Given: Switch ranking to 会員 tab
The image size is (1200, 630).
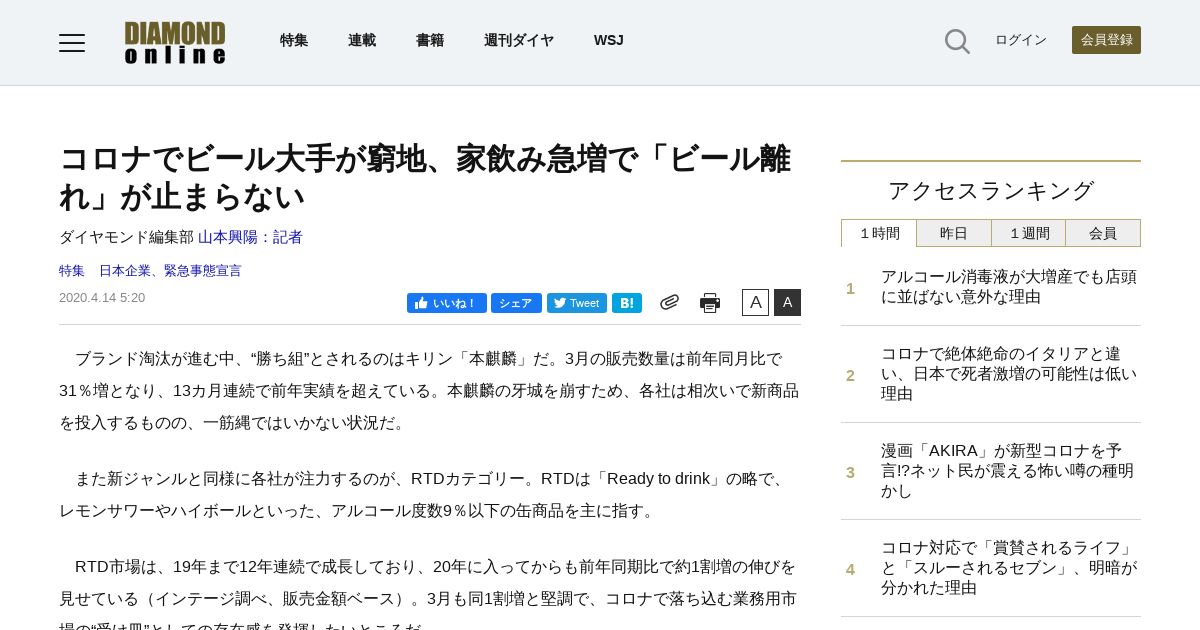Looking at the screenshot, I should point(1103,233).
